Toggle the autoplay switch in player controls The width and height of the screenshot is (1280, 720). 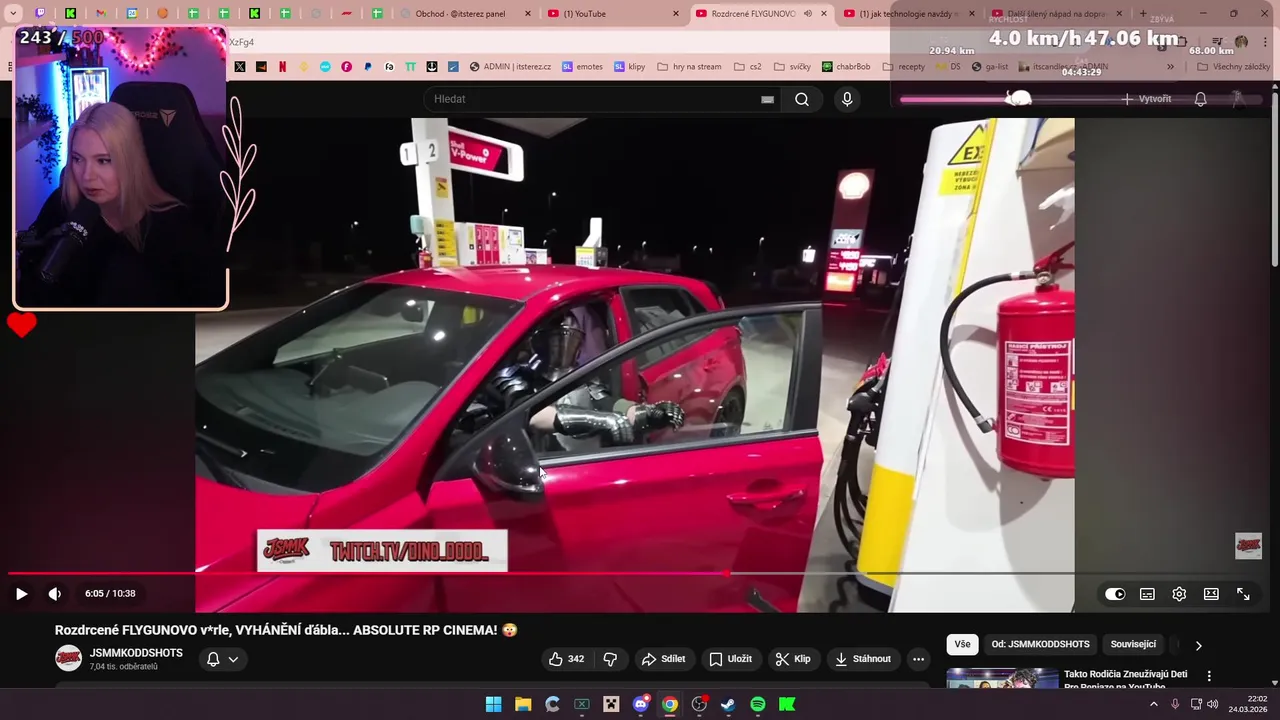click(x=1115, y=594)
